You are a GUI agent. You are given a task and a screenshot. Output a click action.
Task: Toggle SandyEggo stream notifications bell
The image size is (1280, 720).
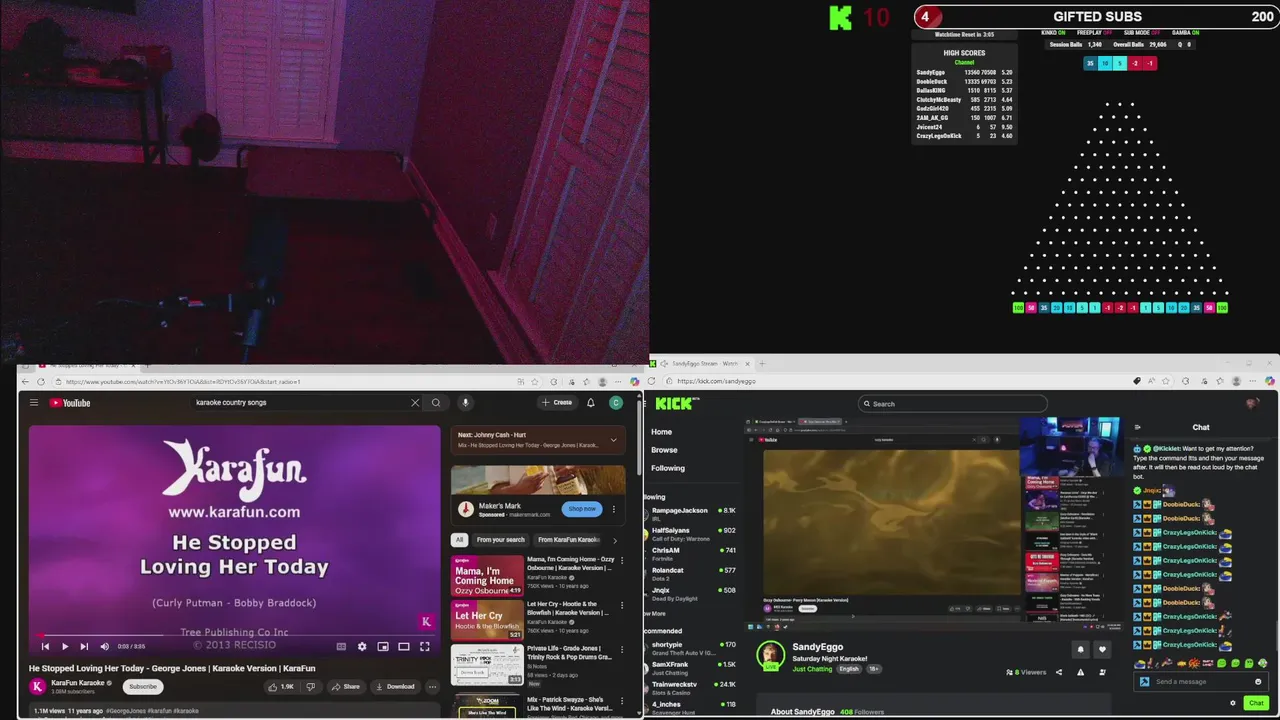[1080, 649]
